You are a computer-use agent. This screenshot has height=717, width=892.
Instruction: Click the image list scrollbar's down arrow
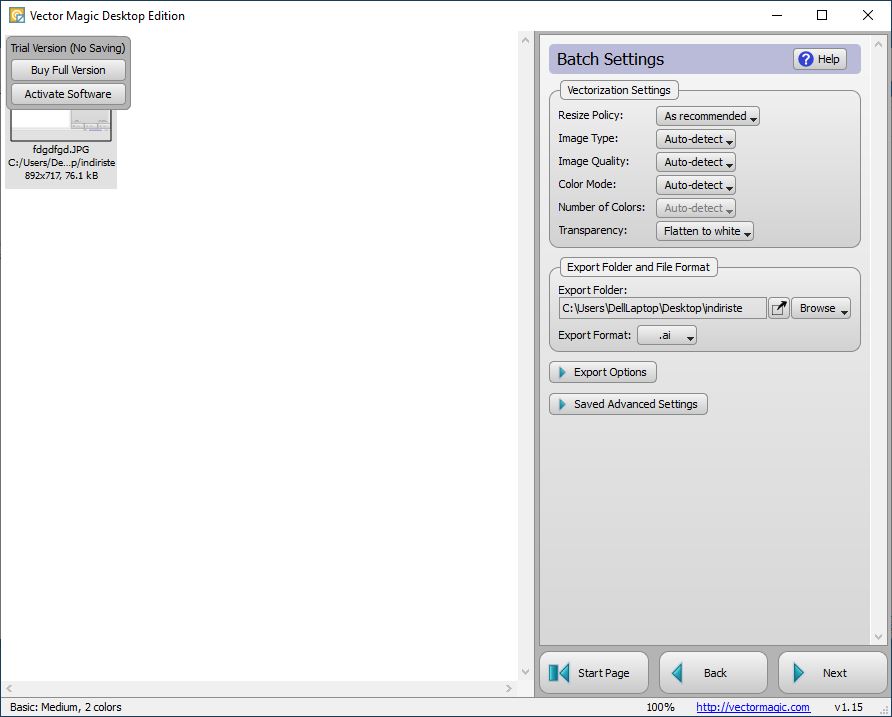[525, 672]
